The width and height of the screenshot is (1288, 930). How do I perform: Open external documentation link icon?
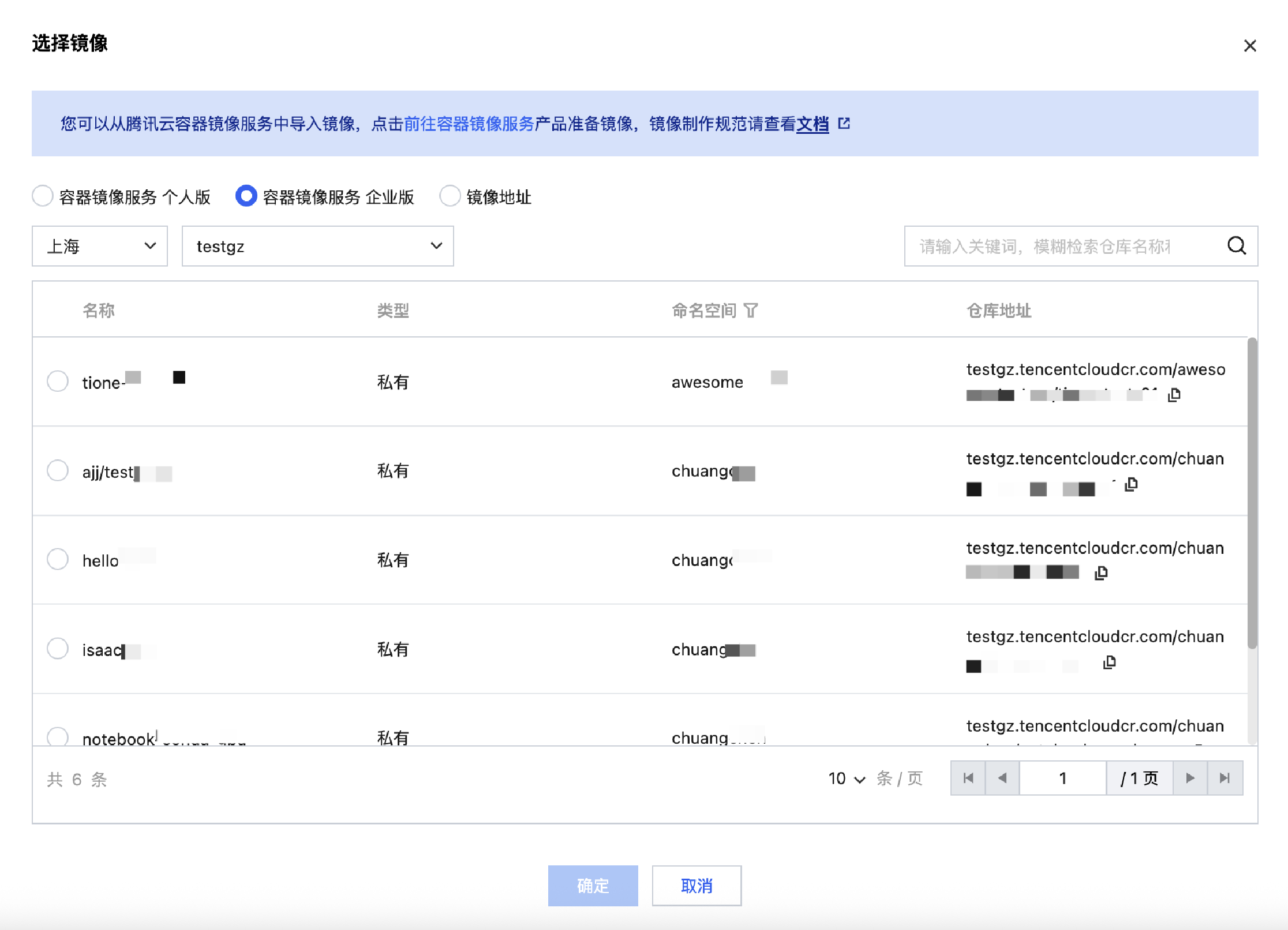pyautogui.click(x=844, y=123)
